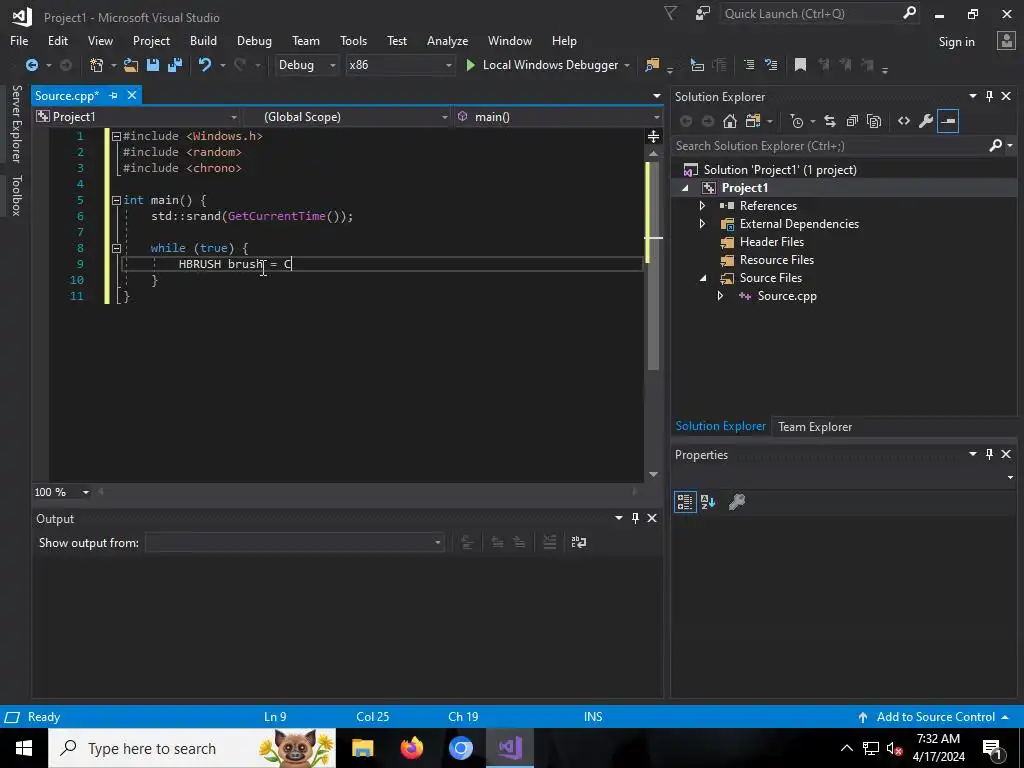Click the New Project toolbar icon
1024x768 pixels.
(97, 65)
